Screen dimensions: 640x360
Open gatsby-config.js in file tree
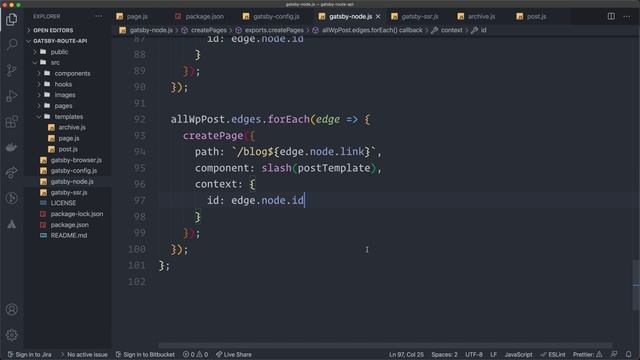(73, 171)
